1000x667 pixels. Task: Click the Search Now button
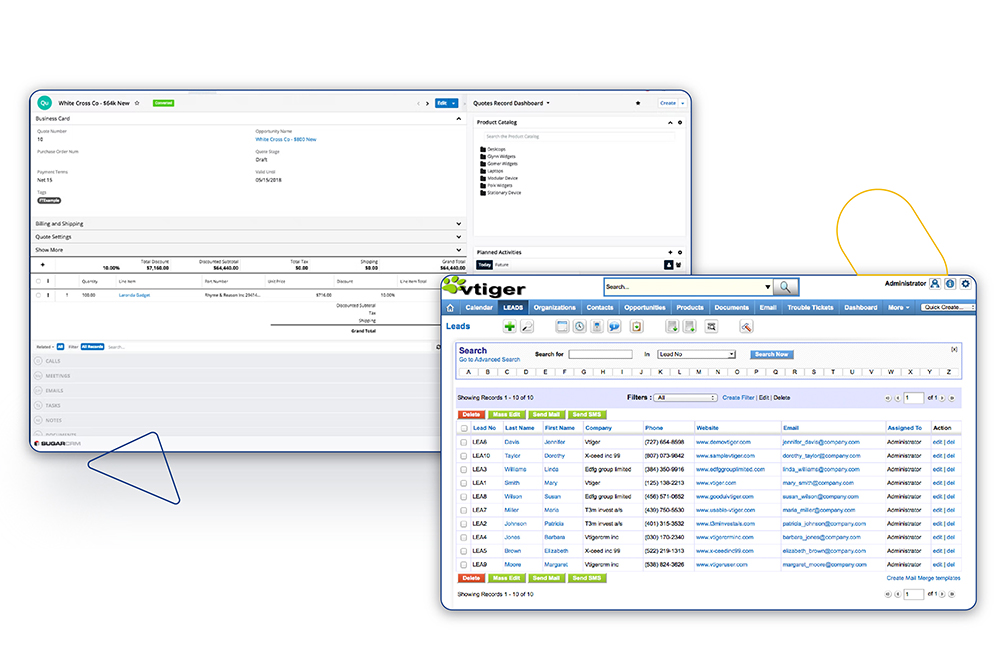click(x=772, y=355)
